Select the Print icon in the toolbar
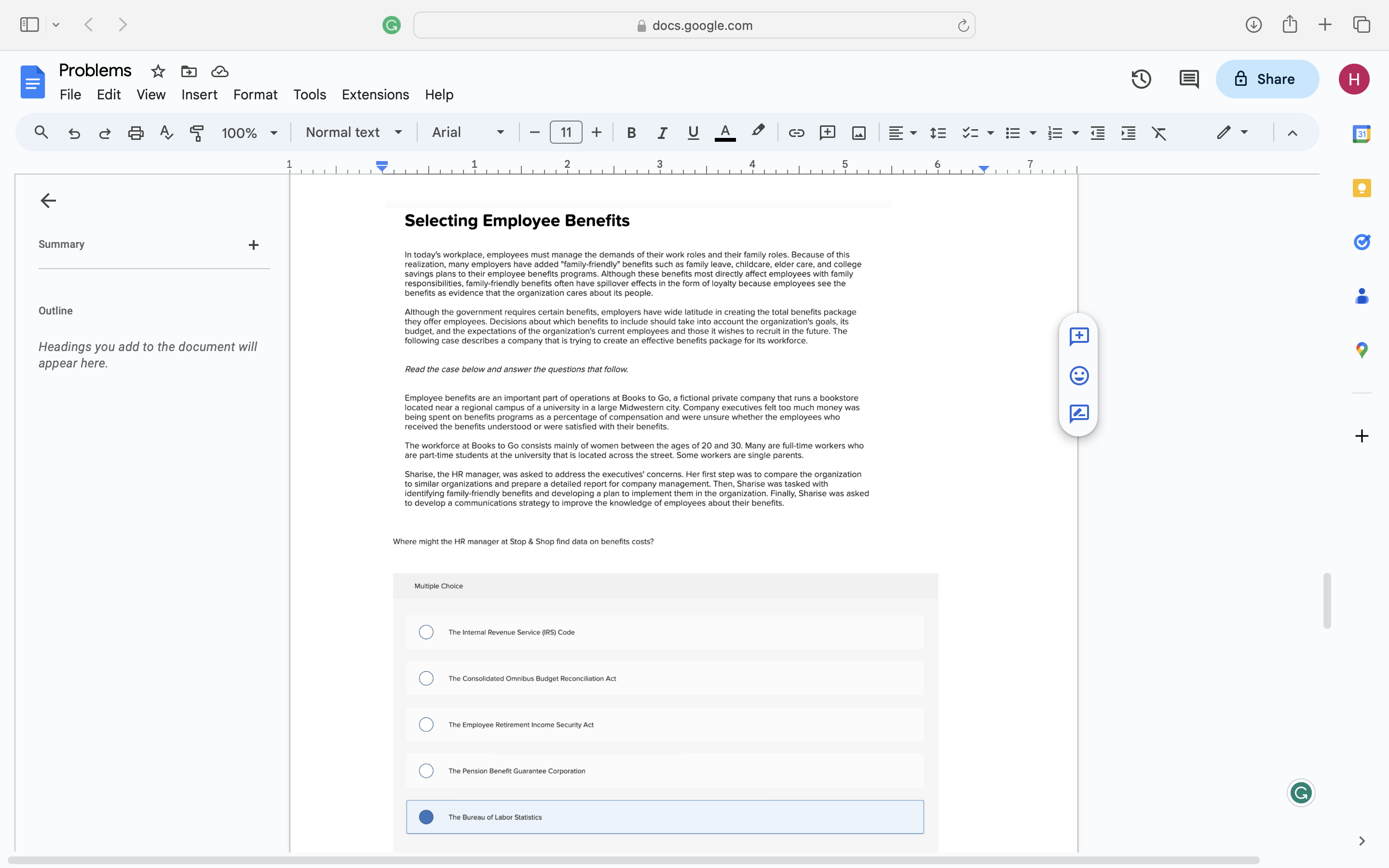 point(136,132)
